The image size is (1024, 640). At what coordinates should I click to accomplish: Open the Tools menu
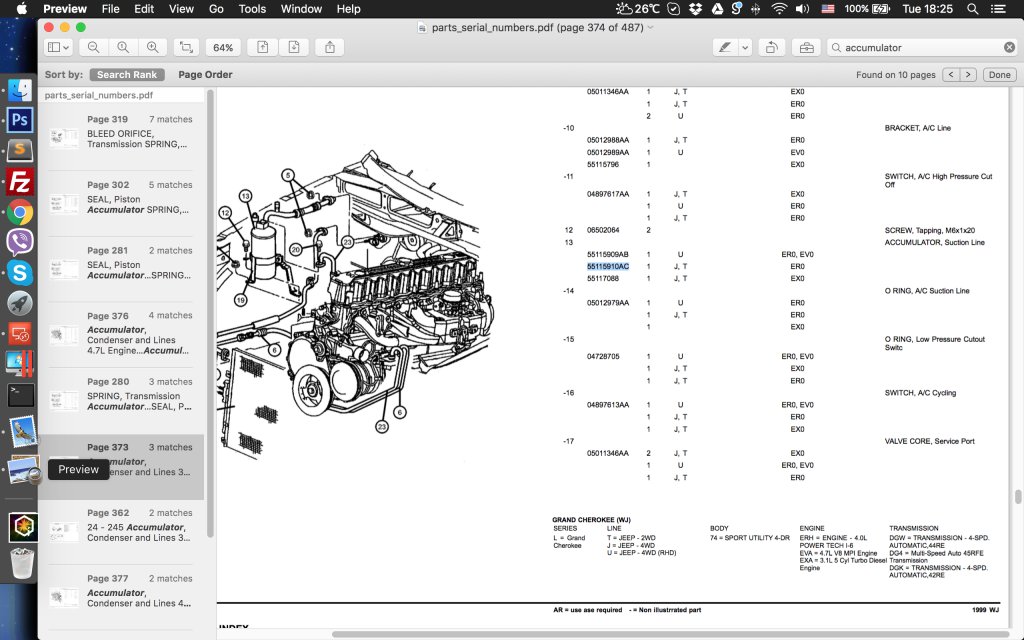tap(252, 8)
